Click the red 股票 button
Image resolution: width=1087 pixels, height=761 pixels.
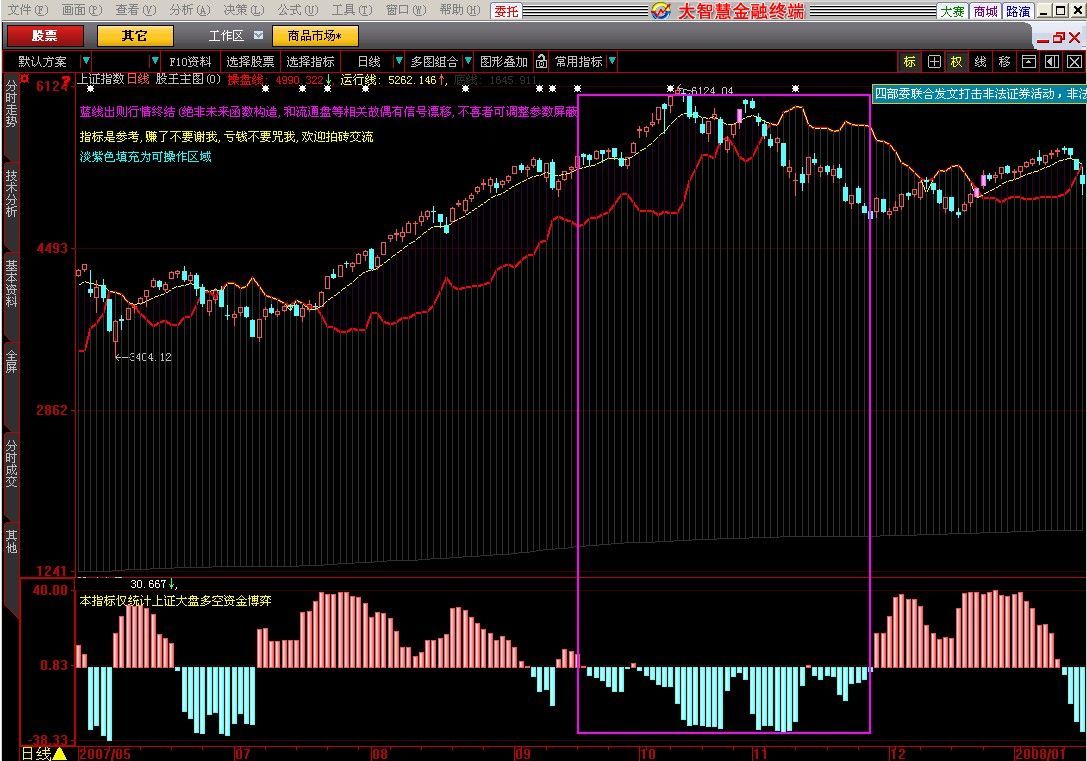[x=45, y=36]
